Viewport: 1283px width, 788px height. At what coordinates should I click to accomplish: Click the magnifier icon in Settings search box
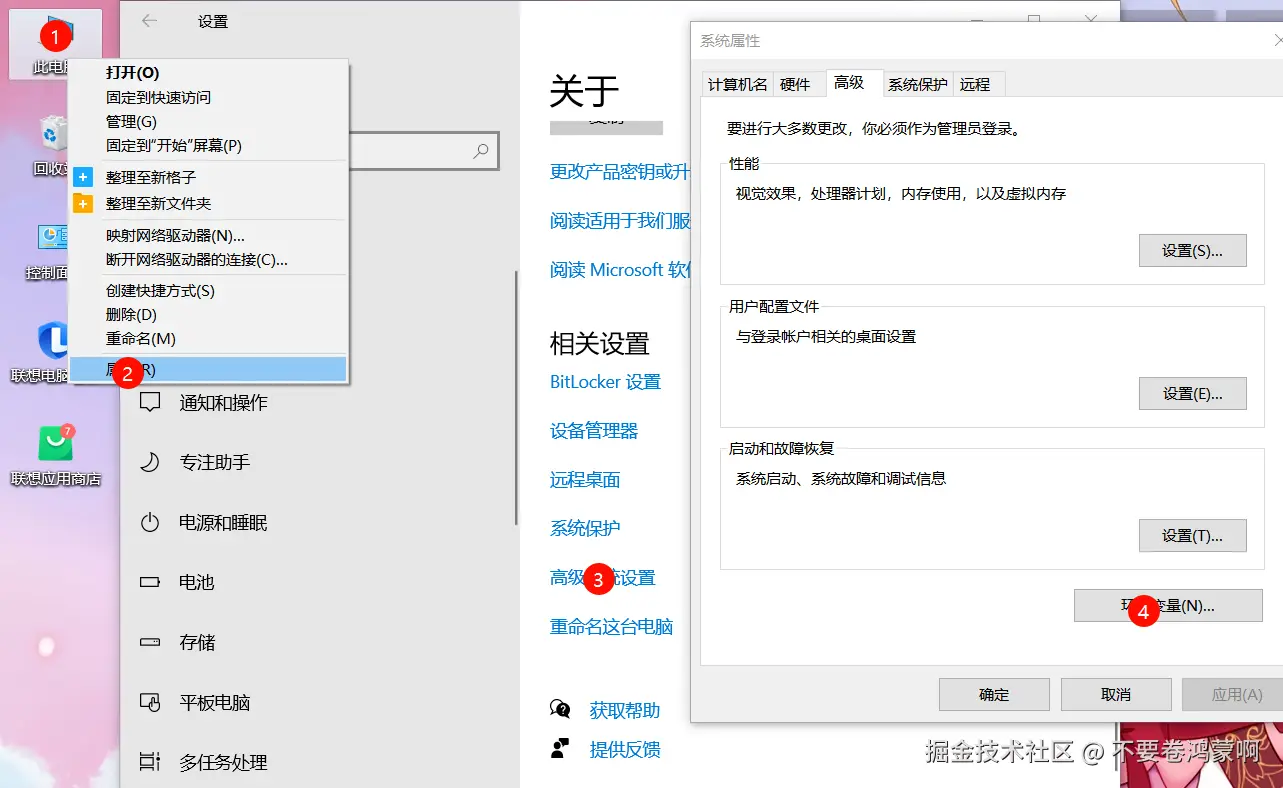click(x=481, y=151)
